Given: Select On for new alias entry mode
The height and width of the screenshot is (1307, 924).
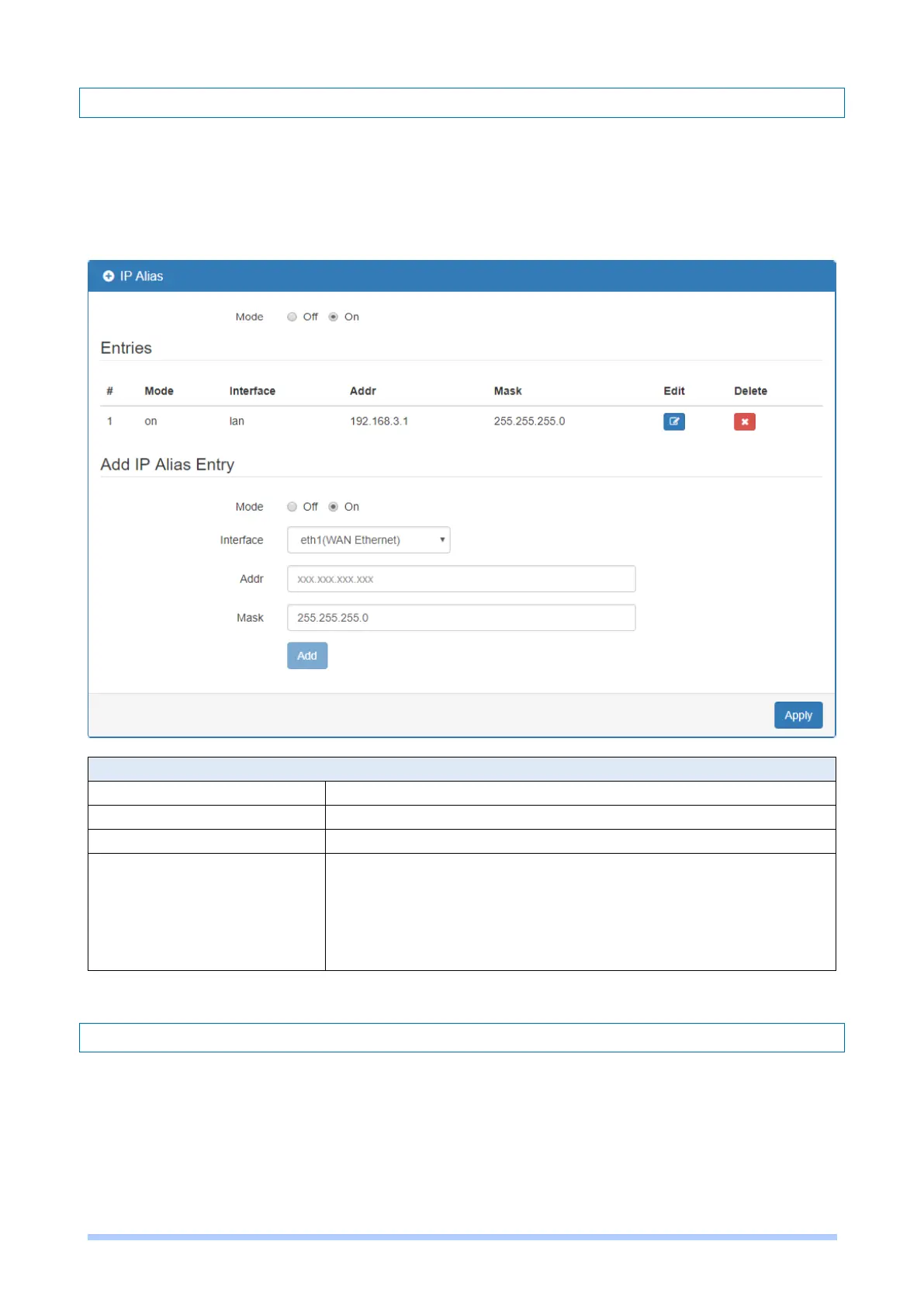Looking at the screenshot, I should (333, 507).
